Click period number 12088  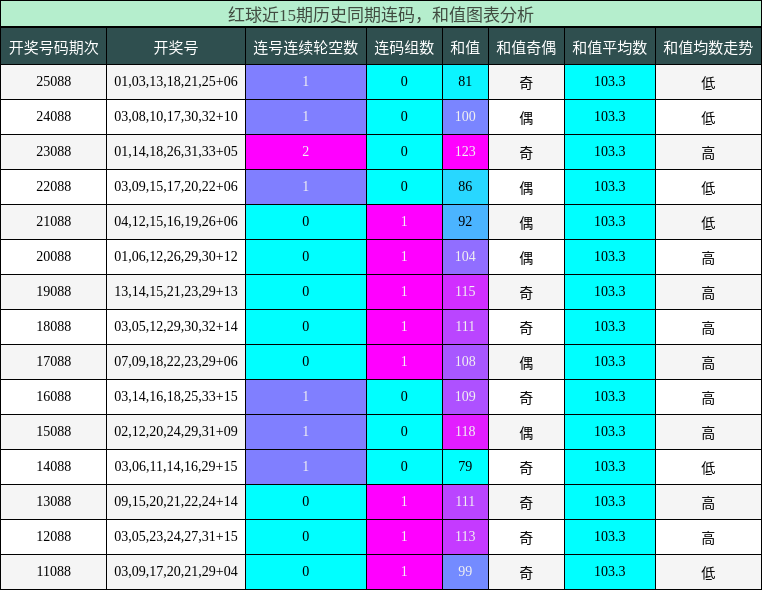click(x=53, y=537)
